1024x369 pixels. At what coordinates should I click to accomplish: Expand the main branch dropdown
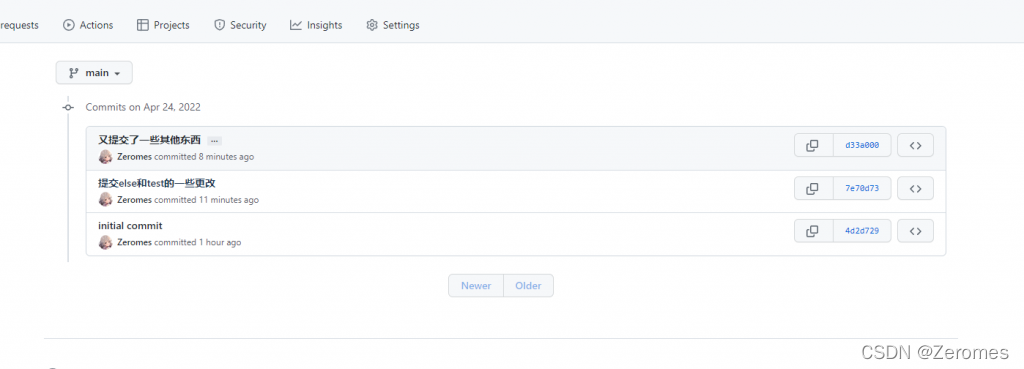(x=94, y=72)
